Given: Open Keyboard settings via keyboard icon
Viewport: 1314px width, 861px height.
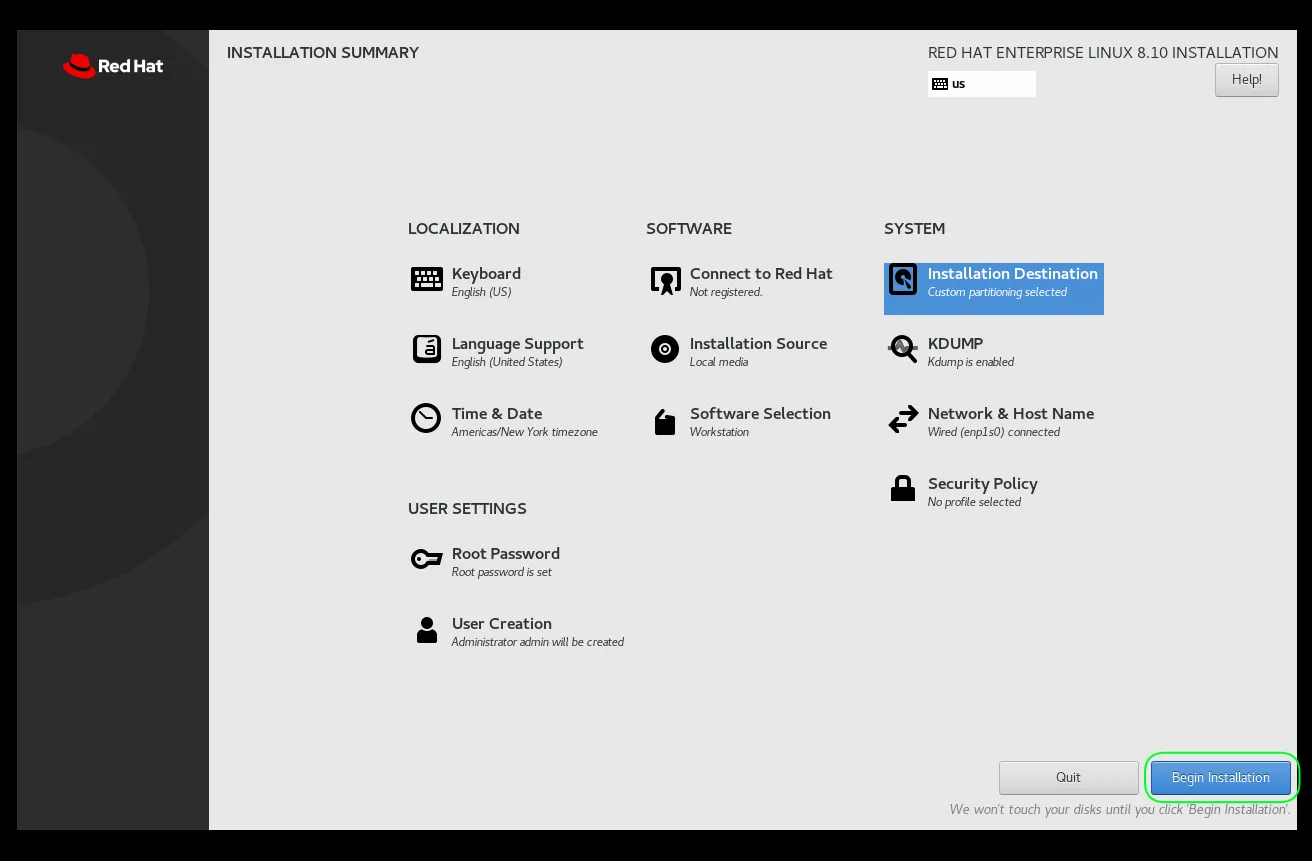Looking at the screenshot, I should tap(427, 279).
